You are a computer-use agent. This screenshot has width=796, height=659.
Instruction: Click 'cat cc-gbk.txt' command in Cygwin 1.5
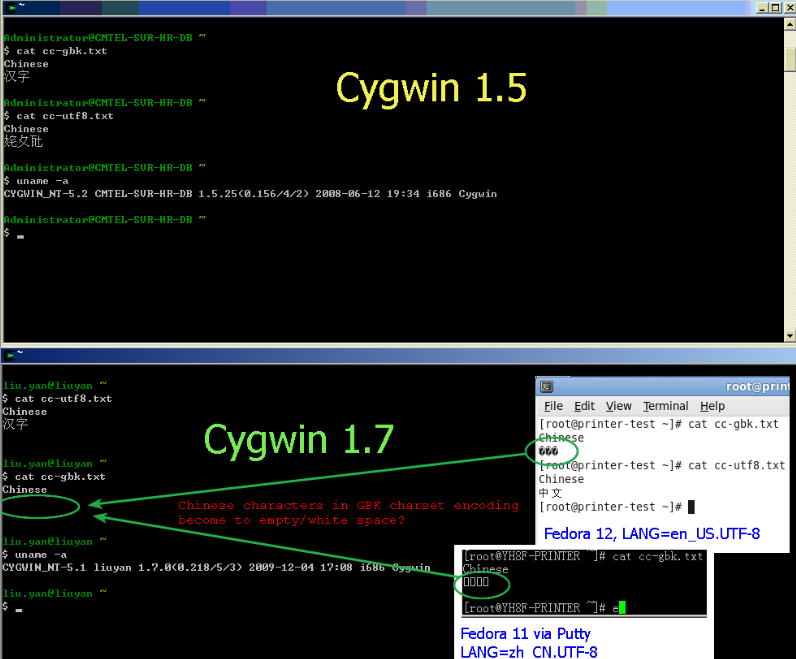[x=61, y=51]
